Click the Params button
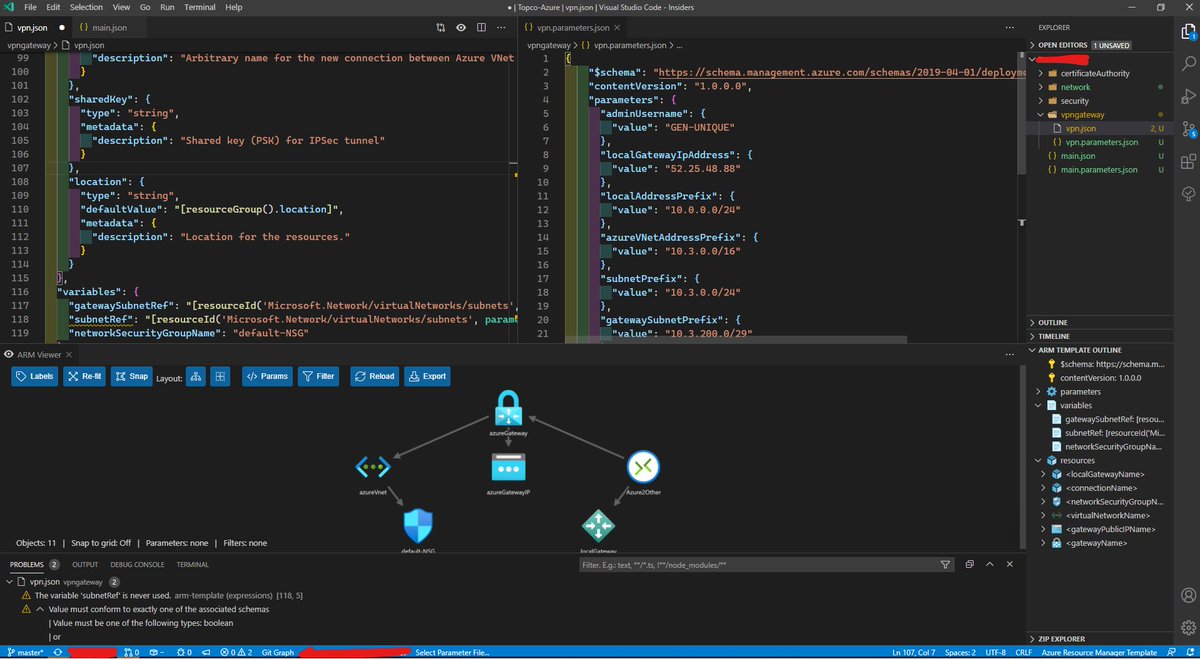The image size is (1200, 659). (x=267, y=376)
